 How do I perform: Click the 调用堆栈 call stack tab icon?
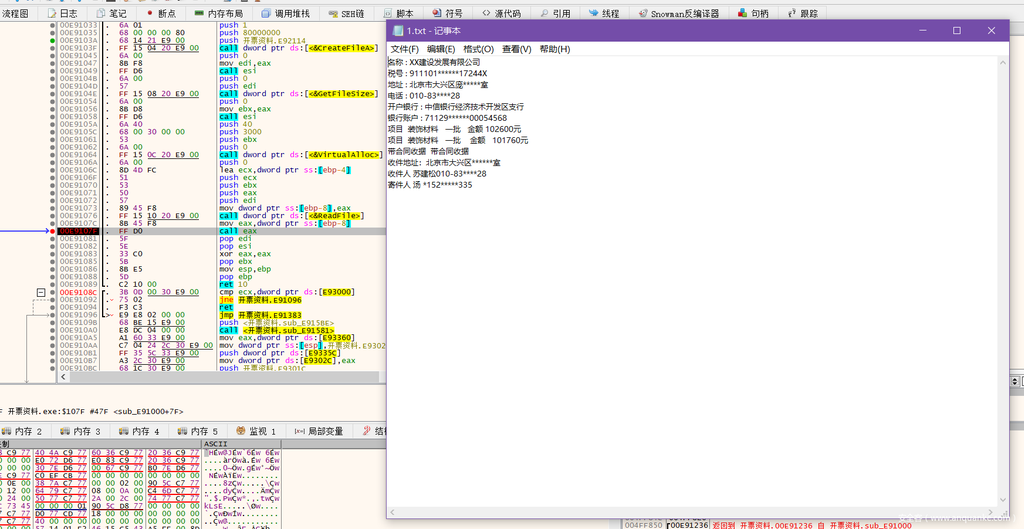click(x=266, y=14)
